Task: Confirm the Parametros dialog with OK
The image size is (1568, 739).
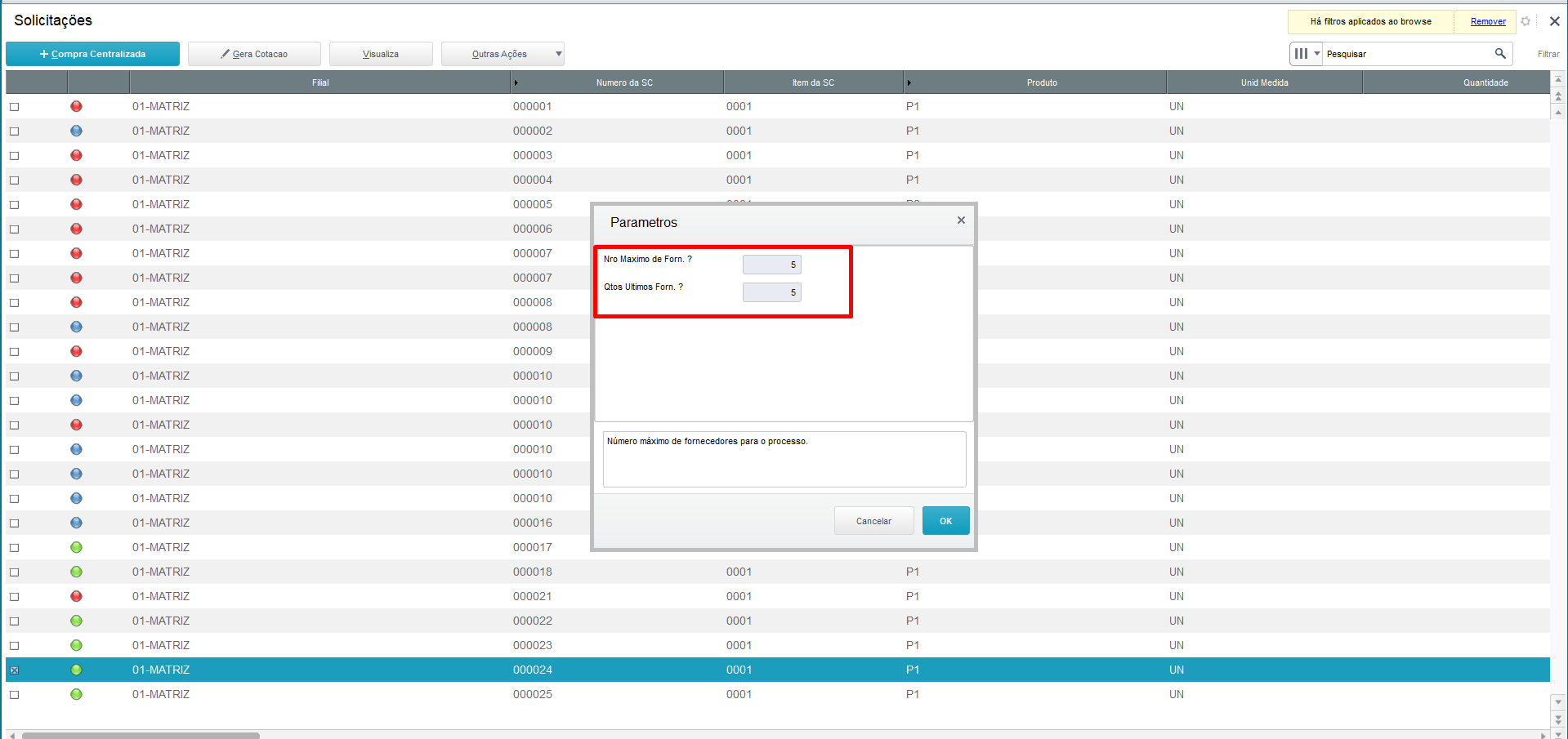Action: click(945, 521)
